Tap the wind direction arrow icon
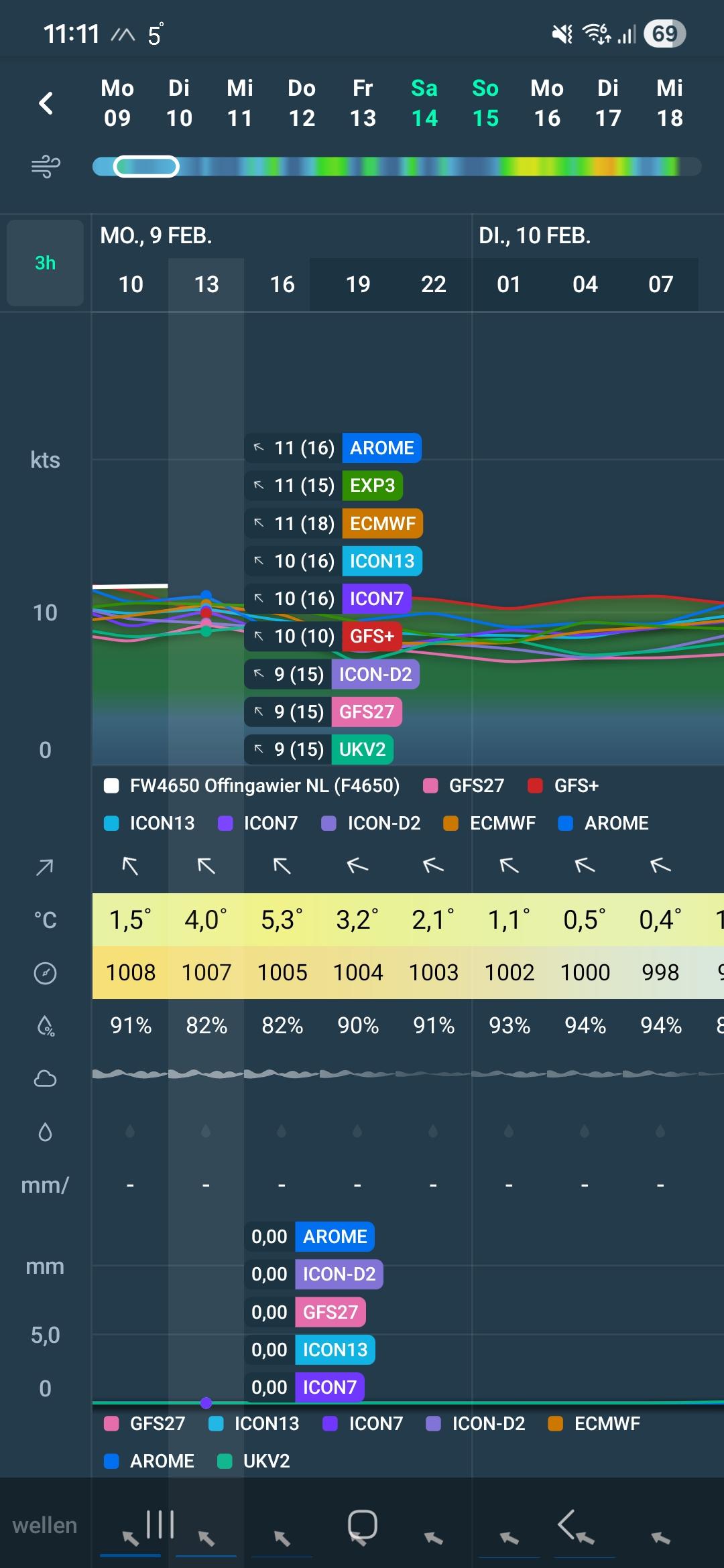This screenshot has height=1568, width=724. click(45, 868)
